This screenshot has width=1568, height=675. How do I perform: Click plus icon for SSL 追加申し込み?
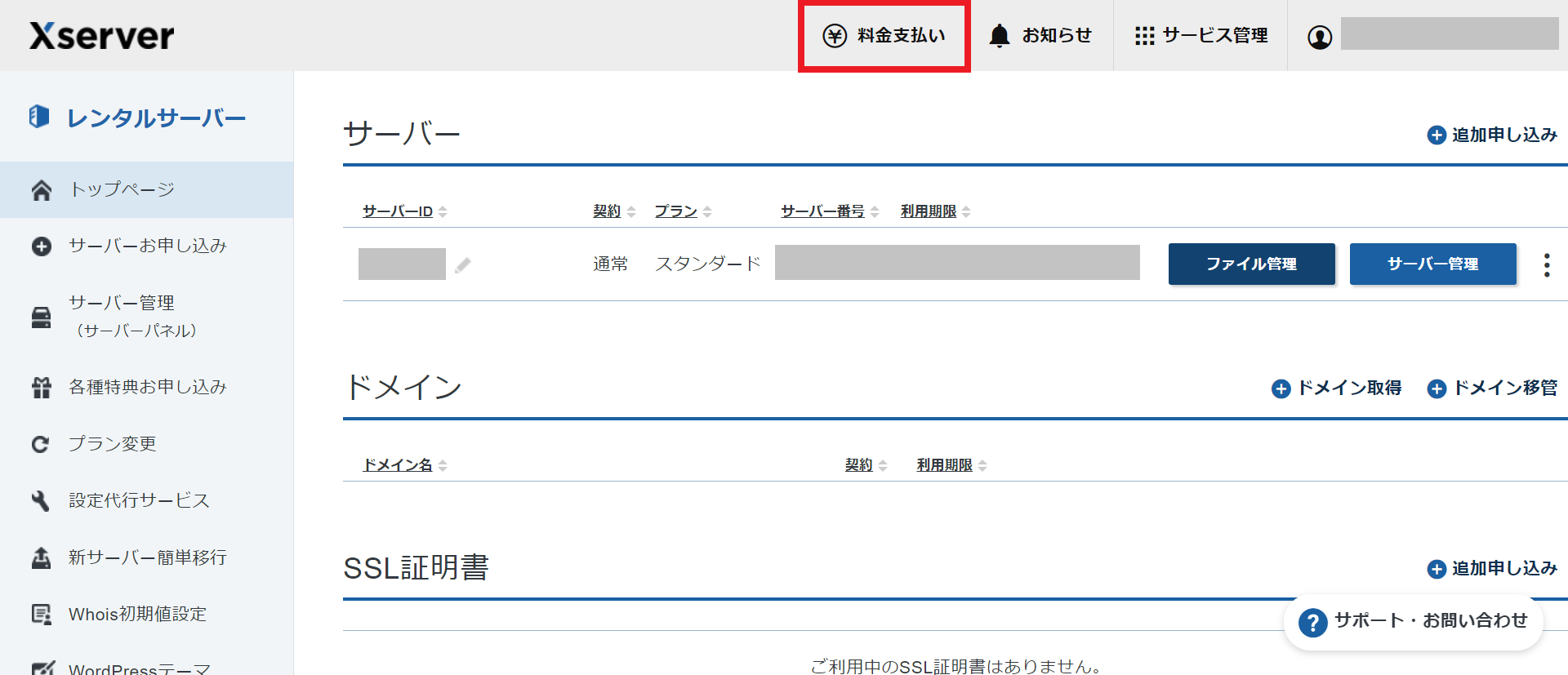1437,569
